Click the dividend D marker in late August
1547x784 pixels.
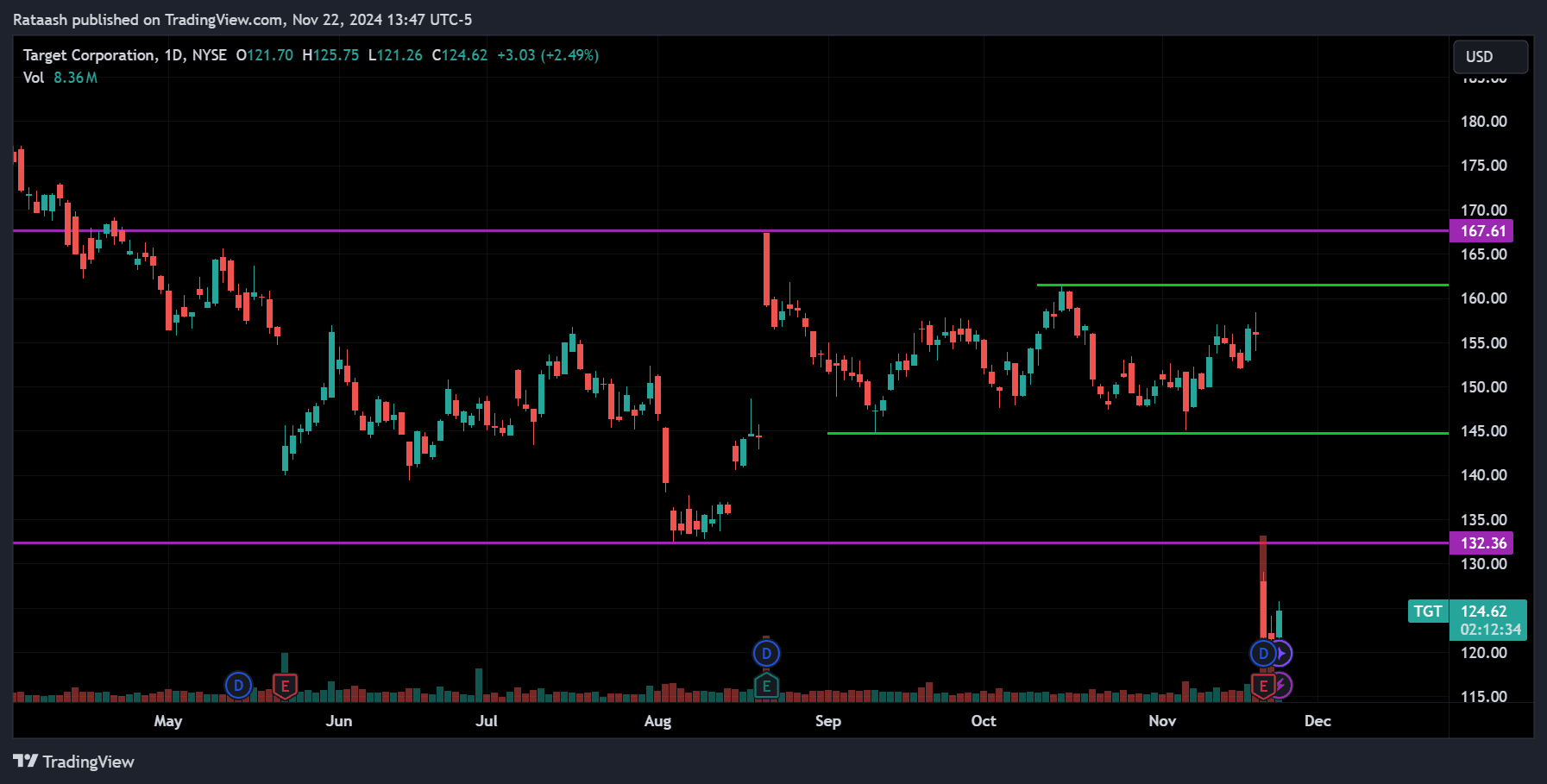click(x=766, y=654)
